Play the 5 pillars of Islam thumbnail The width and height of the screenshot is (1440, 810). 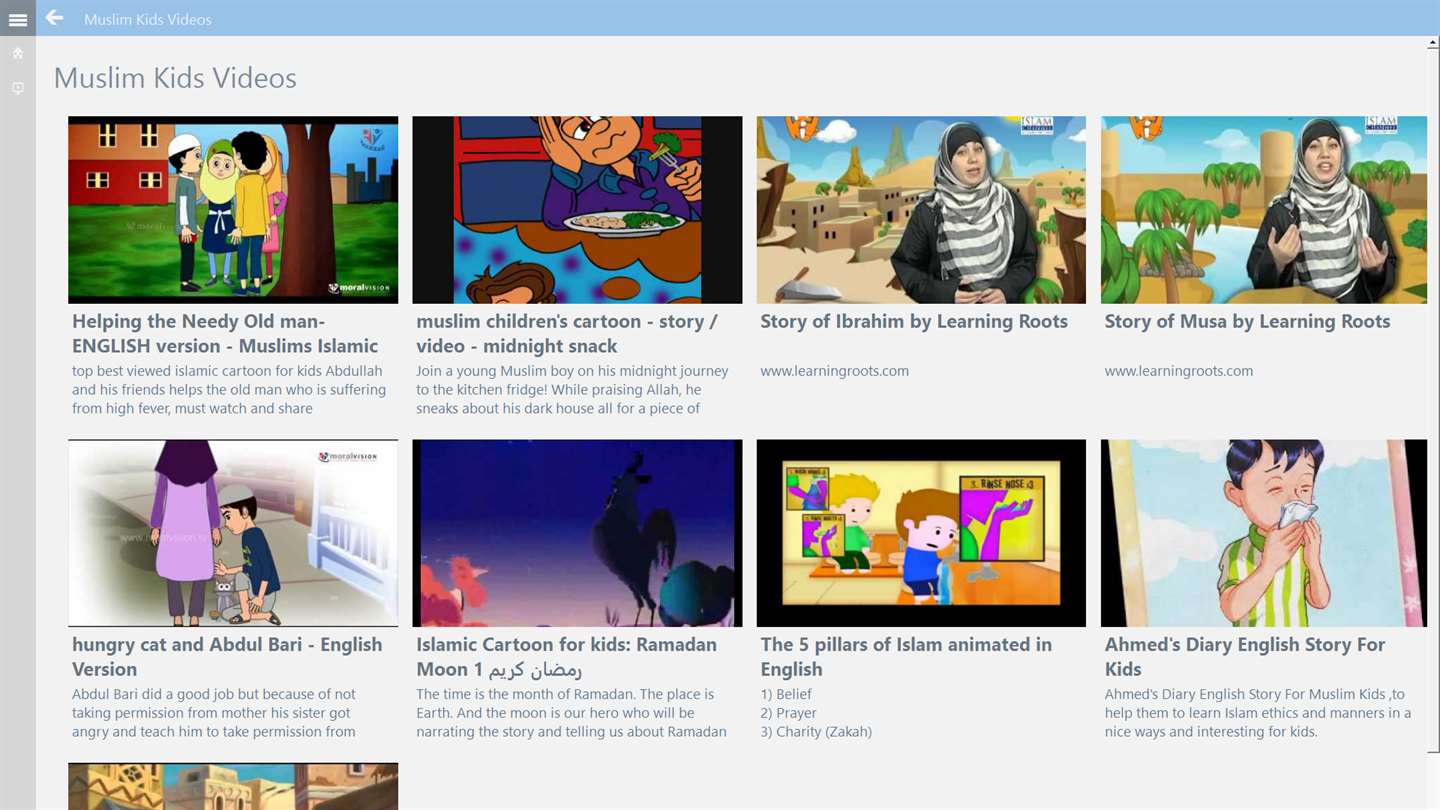[921, 533]
